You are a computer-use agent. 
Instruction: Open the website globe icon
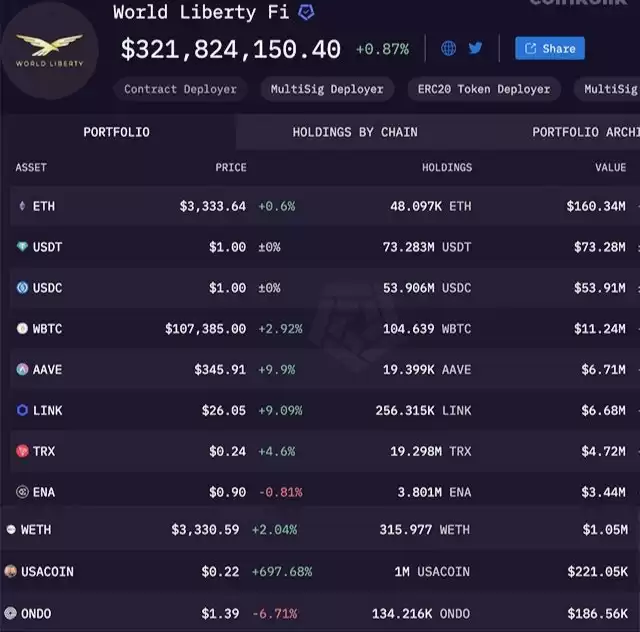point(448,49)
